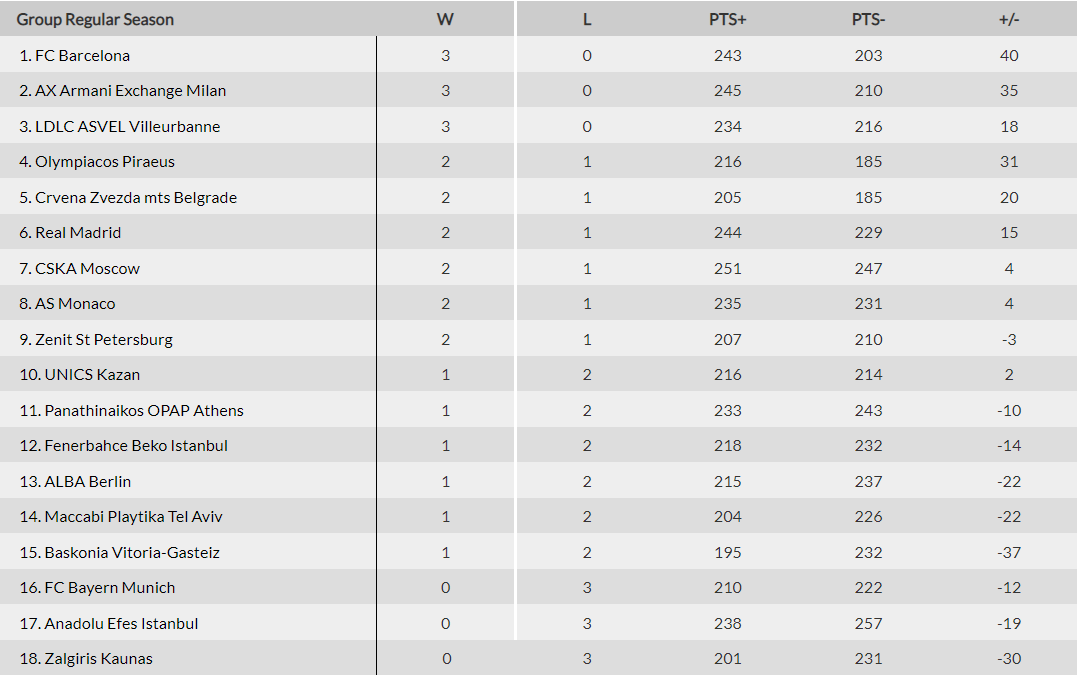Open Fenerbahce Beko Istanbul team link
The width and height of the screenshot is (1077, 678).
[136, 446]
